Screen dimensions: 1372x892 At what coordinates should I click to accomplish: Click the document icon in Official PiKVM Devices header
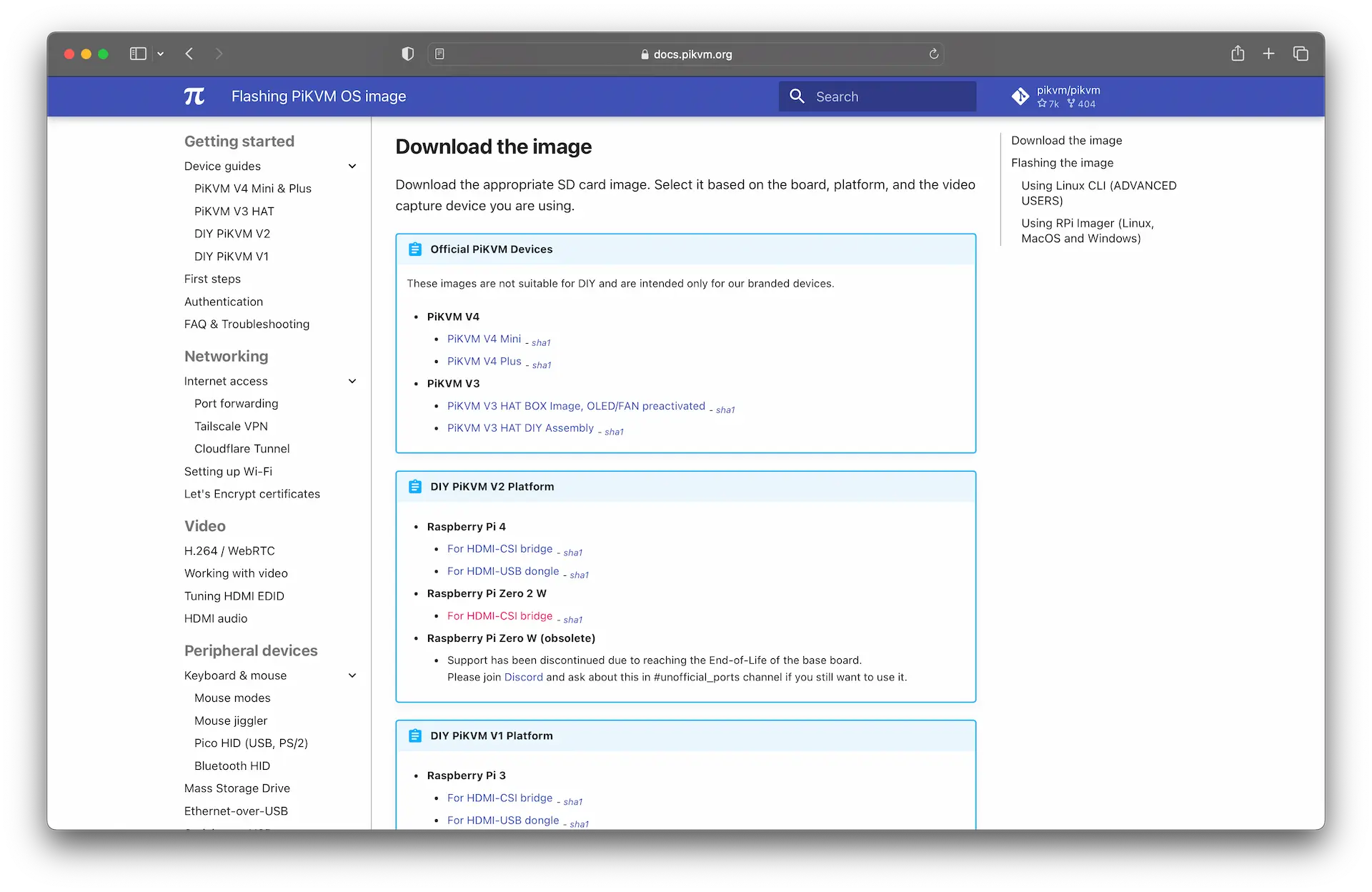415,249
